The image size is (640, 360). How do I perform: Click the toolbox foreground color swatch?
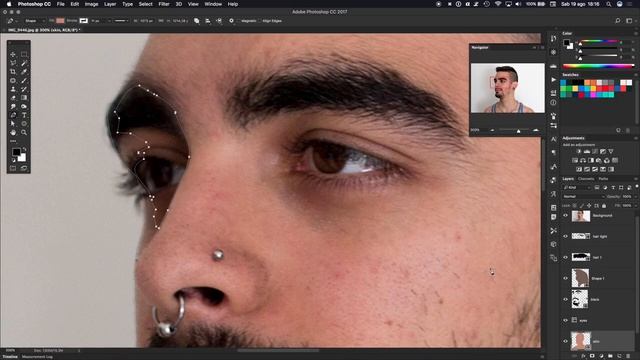pyautogui.click(x=16, y=152)
